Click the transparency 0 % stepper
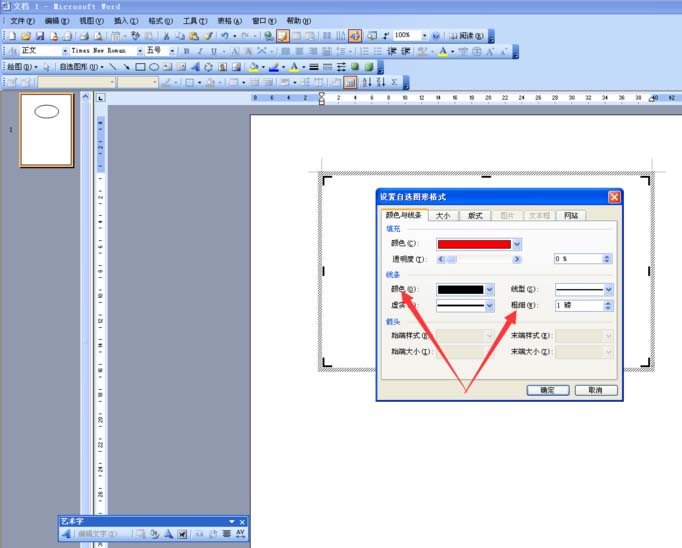Viewport: 682px width, 548px height. tap(608, 259)
